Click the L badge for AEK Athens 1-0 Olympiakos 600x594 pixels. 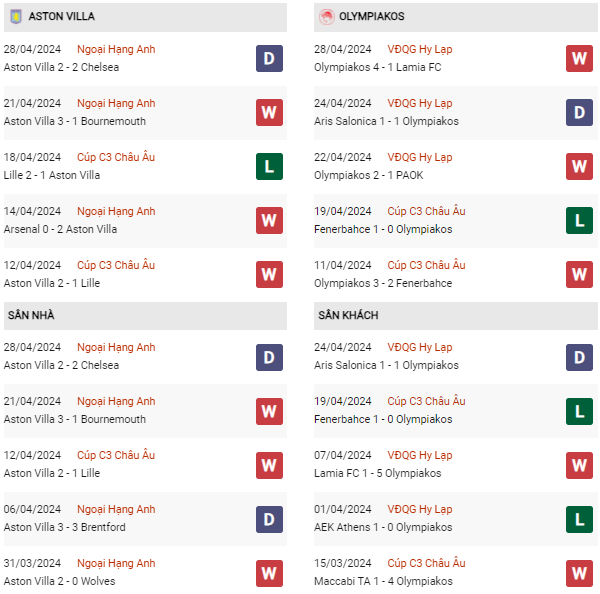tap(579, 518)
